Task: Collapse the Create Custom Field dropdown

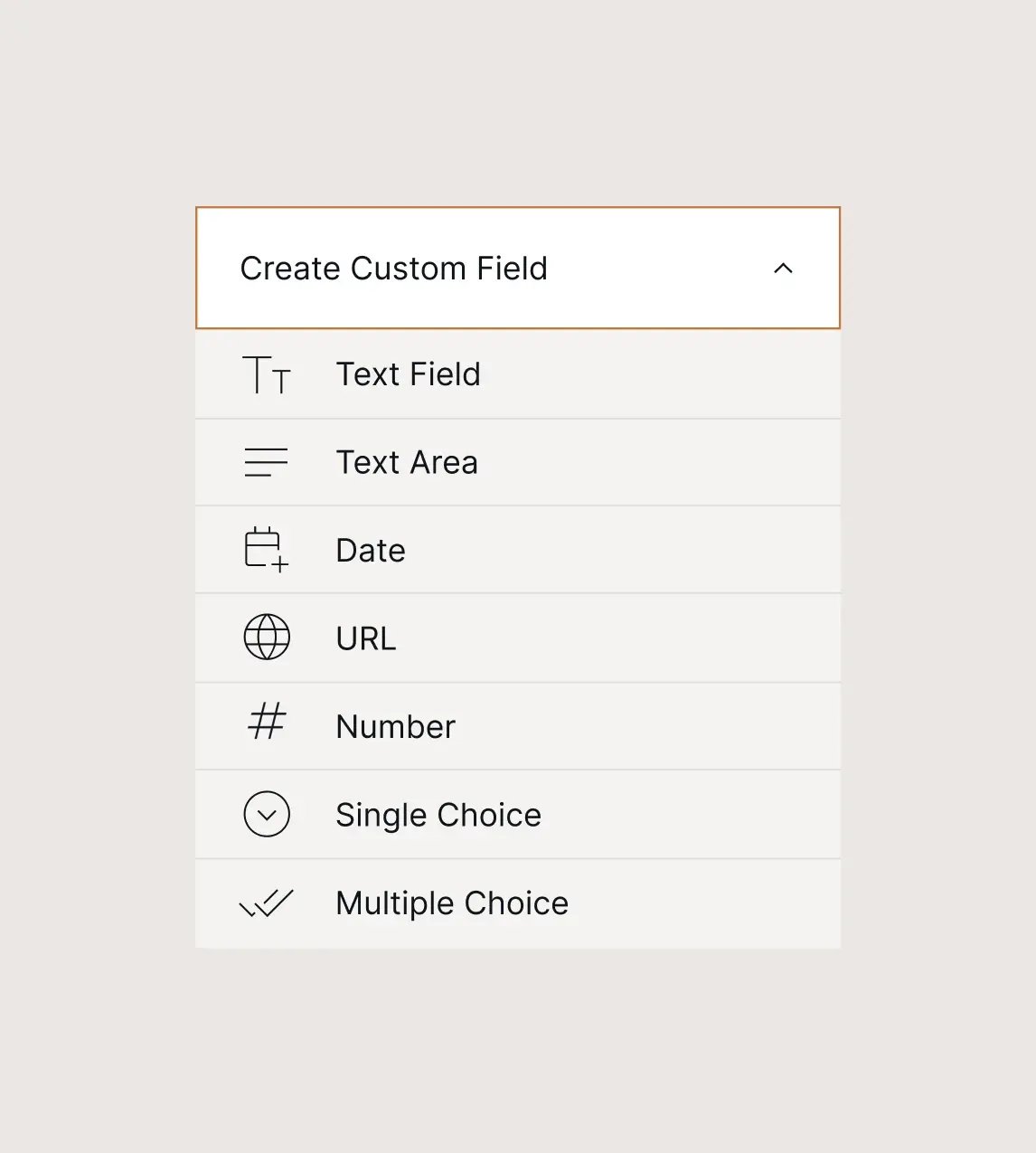Action: click(x=783, y=269)
